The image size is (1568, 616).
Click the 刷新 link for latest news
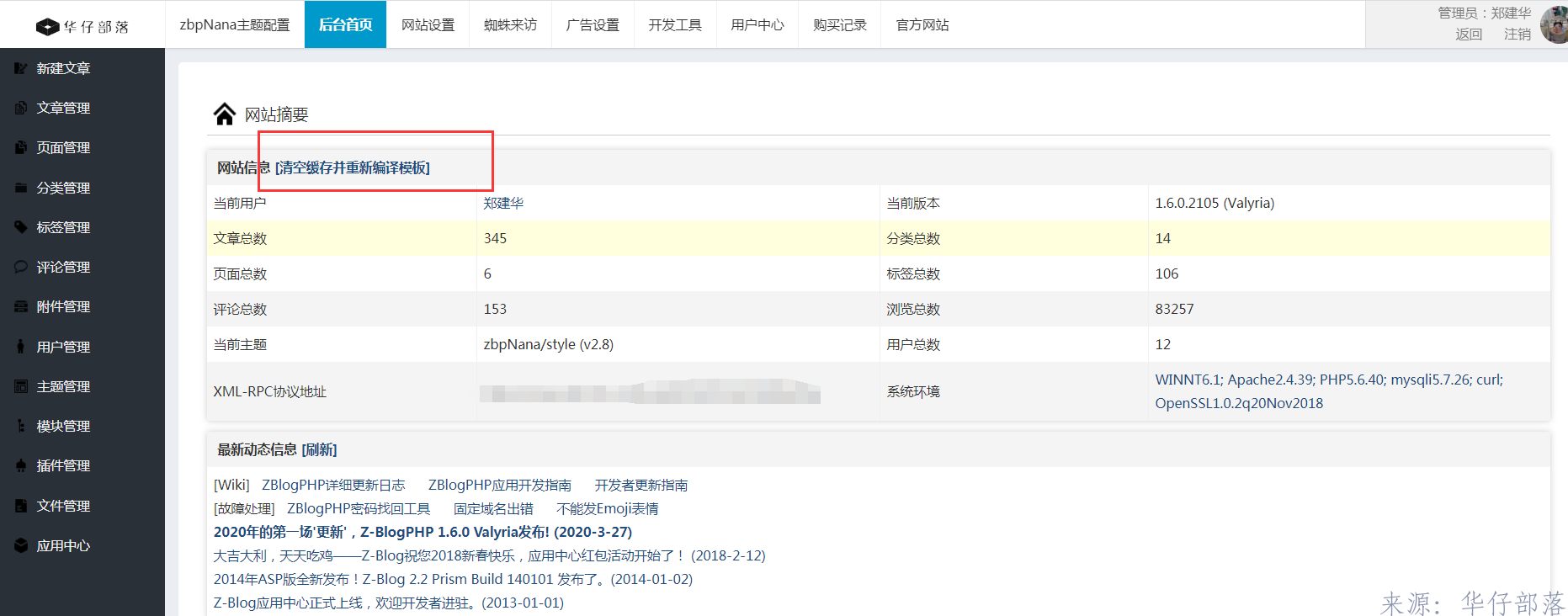pyautogui.click(x=319, y=449)
